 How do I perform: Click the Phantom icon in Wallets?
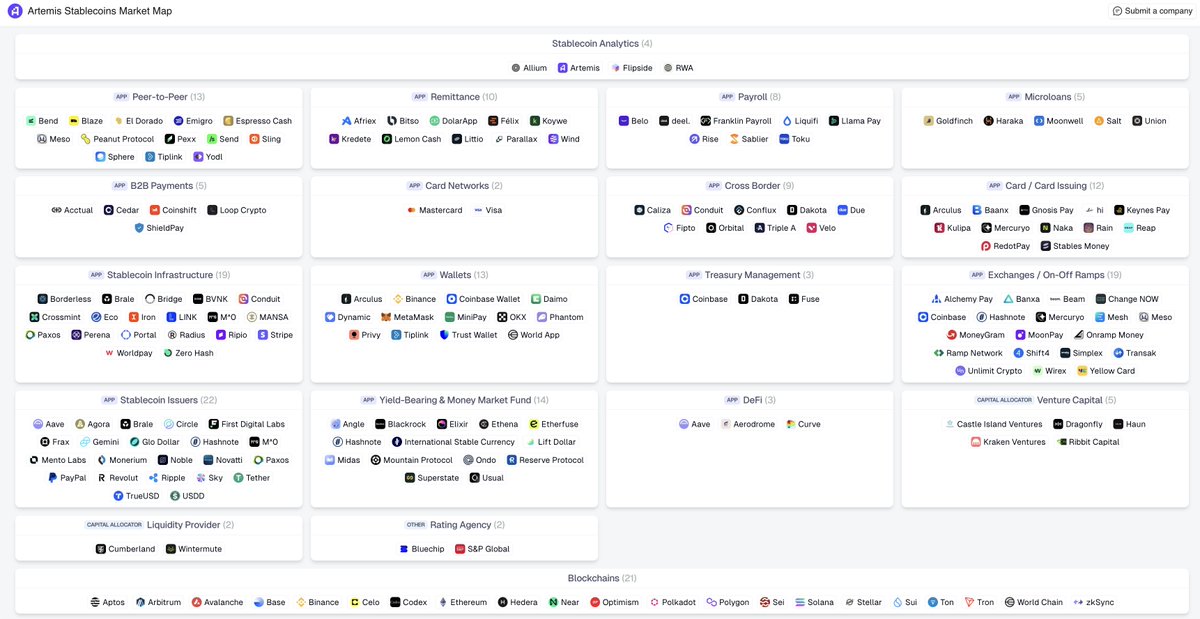pyautogui.click(x=542, y=317)
